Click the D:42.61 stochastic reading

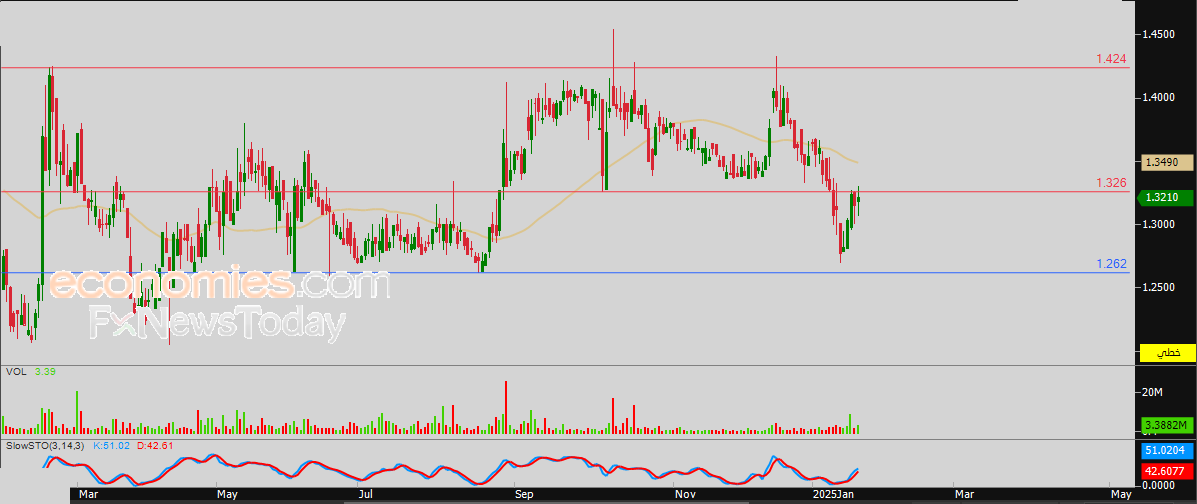155,444
